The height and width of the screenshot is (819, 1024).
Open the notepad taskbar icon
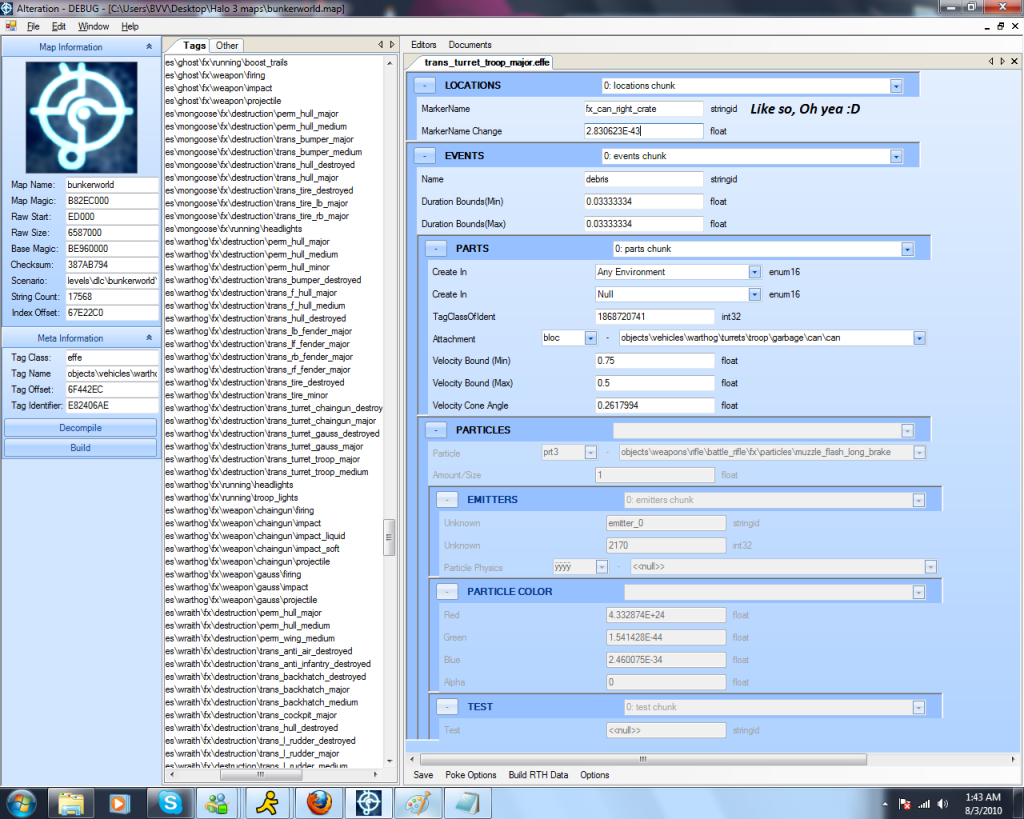[x=468, y=803]
